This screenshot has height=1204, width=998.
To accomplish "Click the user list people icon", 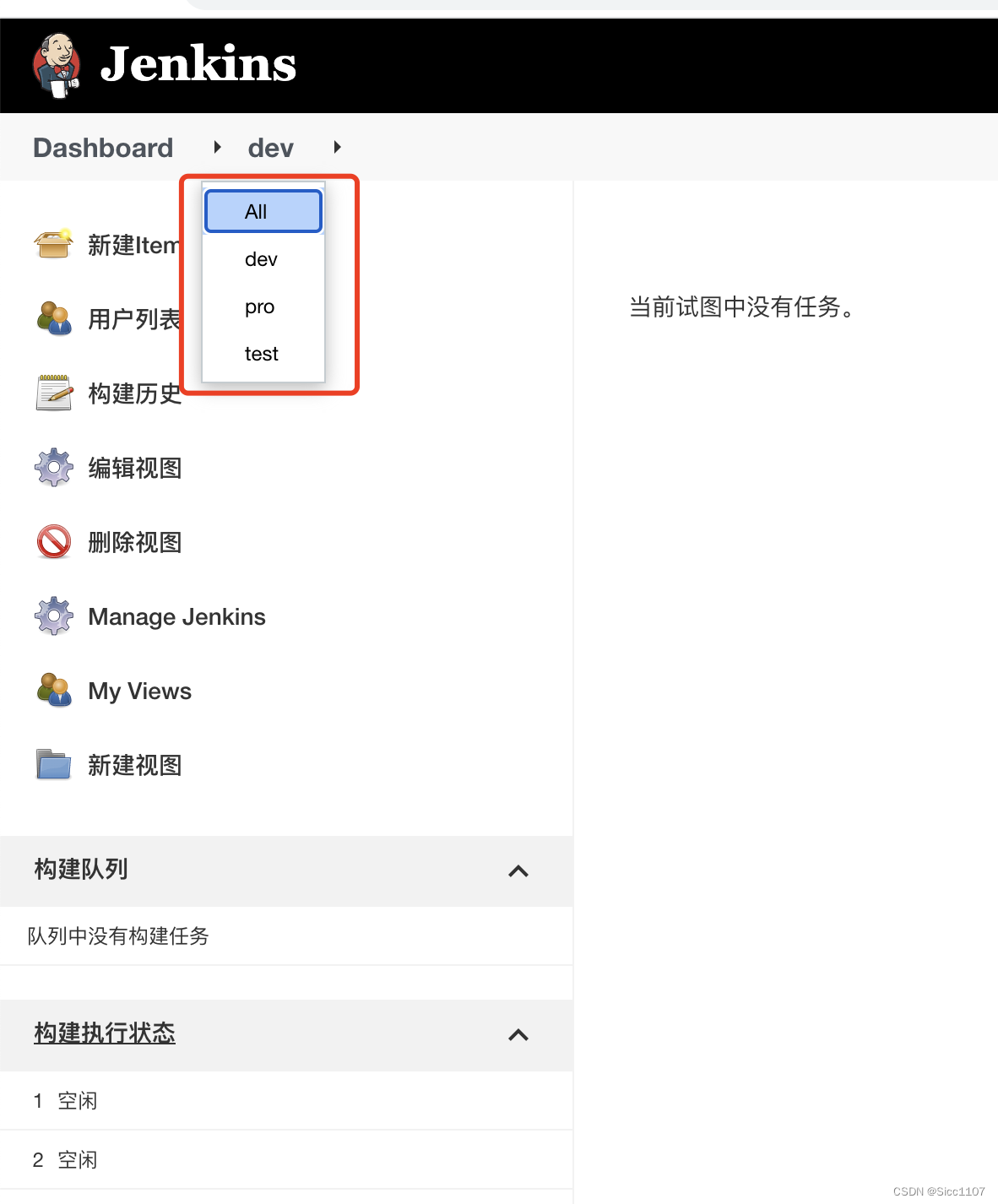I will [54, 318].
